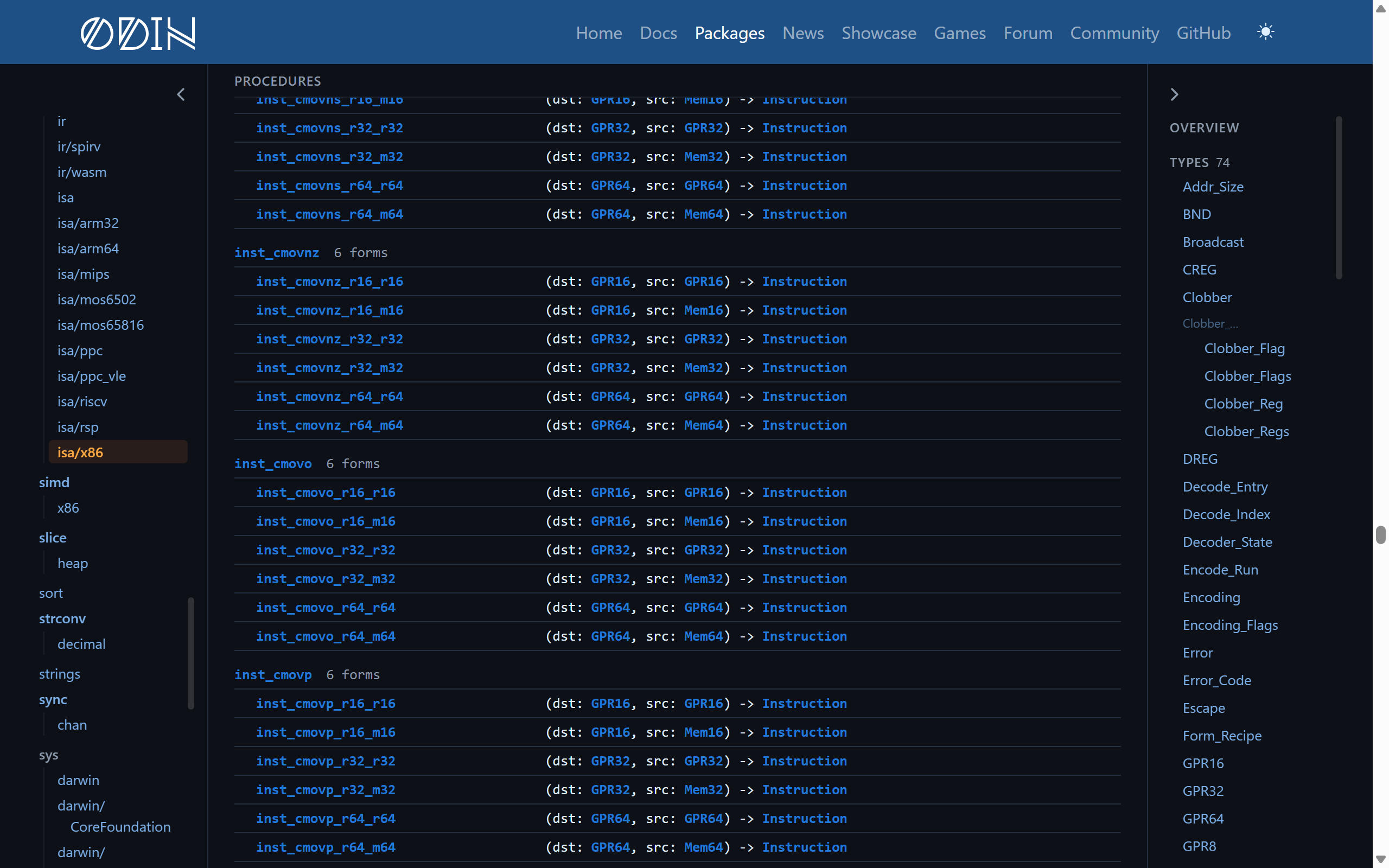Viewport: 1389px width, 868px height.
Task: Select isa/arm64 package in sidebar
Action: [x=88, y=248]
